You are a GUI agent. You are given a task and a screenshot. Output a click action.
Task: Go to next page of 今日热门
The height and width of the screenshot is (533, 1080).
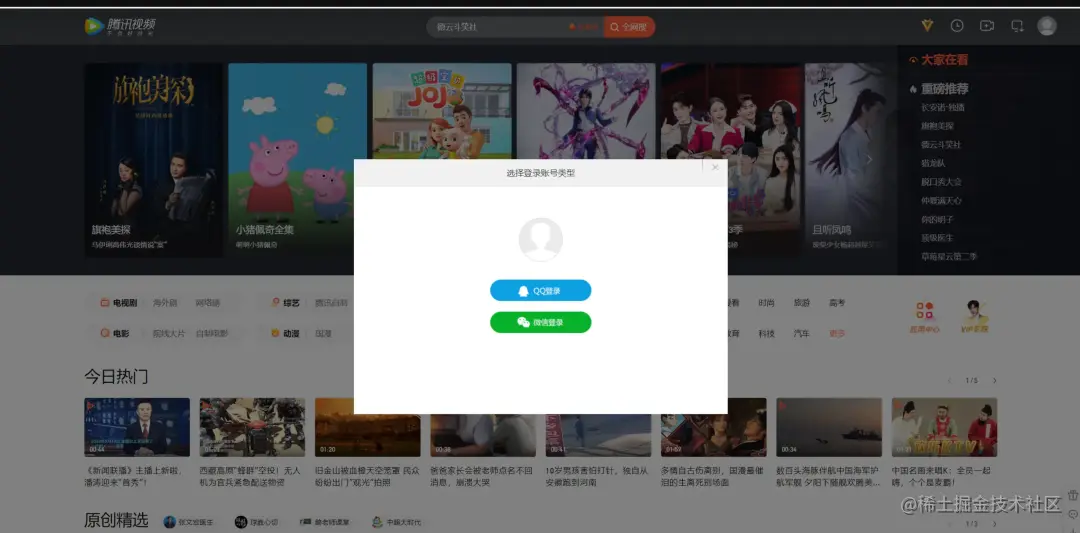(x=994, y=381)
